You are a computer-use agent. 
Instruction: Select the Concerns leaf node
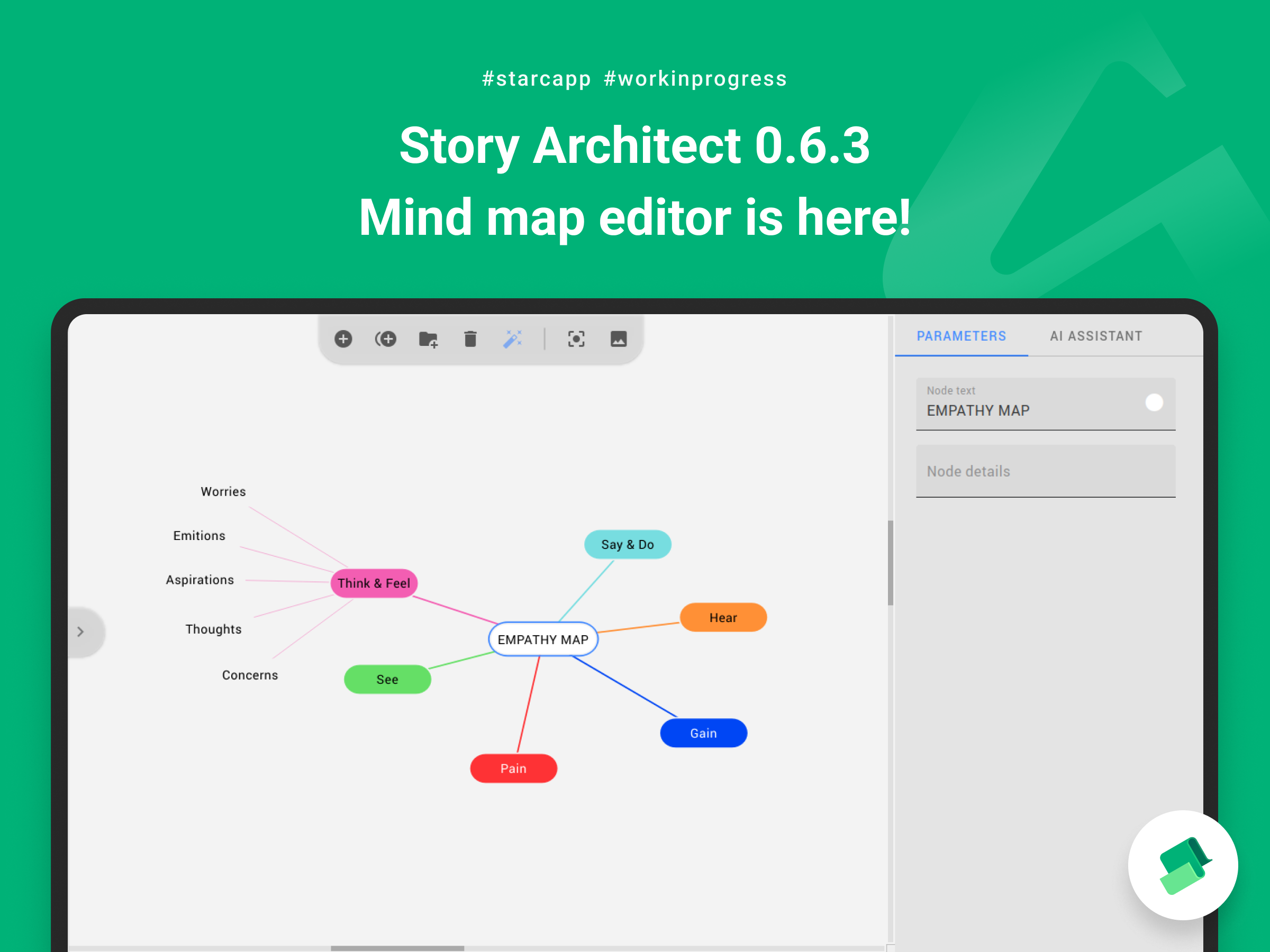tap(250, 675)
